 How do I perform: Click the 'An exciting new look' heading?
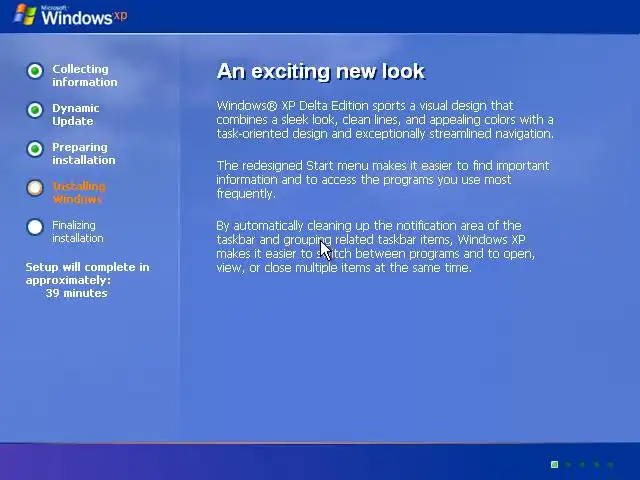[321, 71]
